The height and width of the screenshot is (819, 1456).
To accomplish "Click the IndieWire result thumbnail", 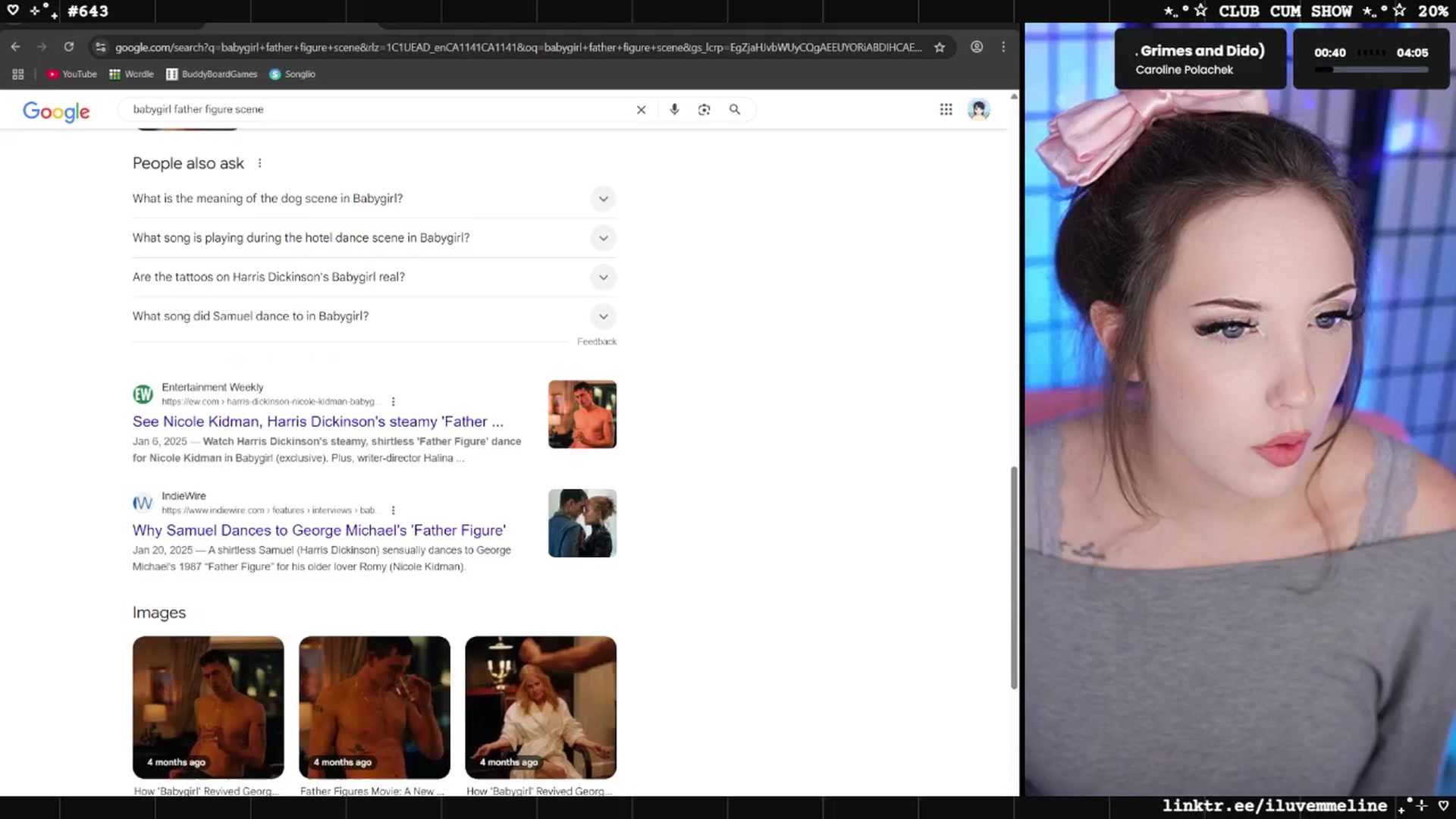I will click(x=582, y=523).
